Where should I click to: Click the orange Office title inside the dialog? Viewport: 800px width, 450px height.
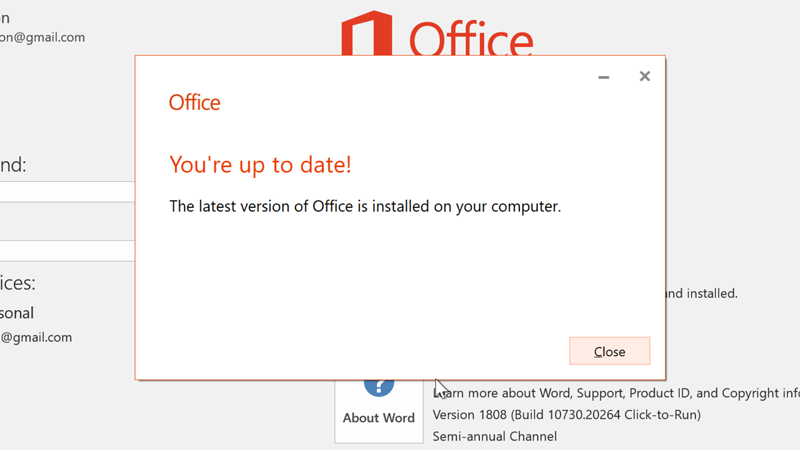194,103
